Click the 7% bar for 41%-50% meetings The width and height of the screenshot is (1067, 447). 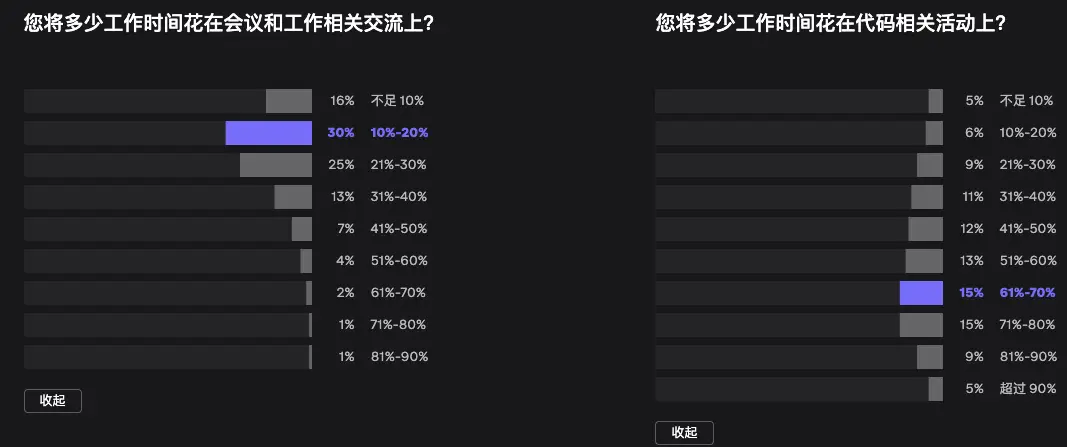pyautogui.click(x=302, y=229)
